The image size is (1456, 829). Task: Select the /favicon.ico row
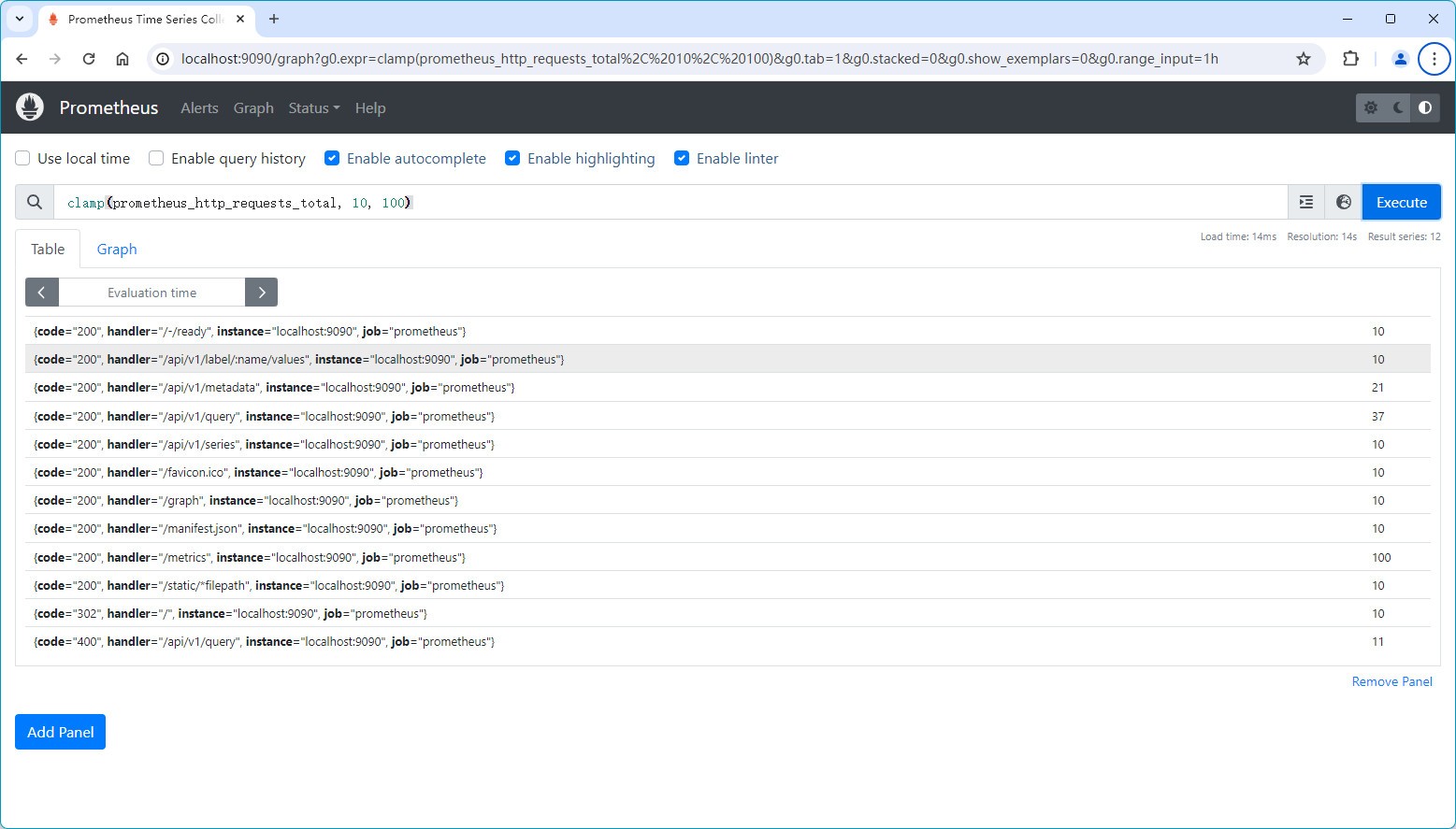click(728, 472)
